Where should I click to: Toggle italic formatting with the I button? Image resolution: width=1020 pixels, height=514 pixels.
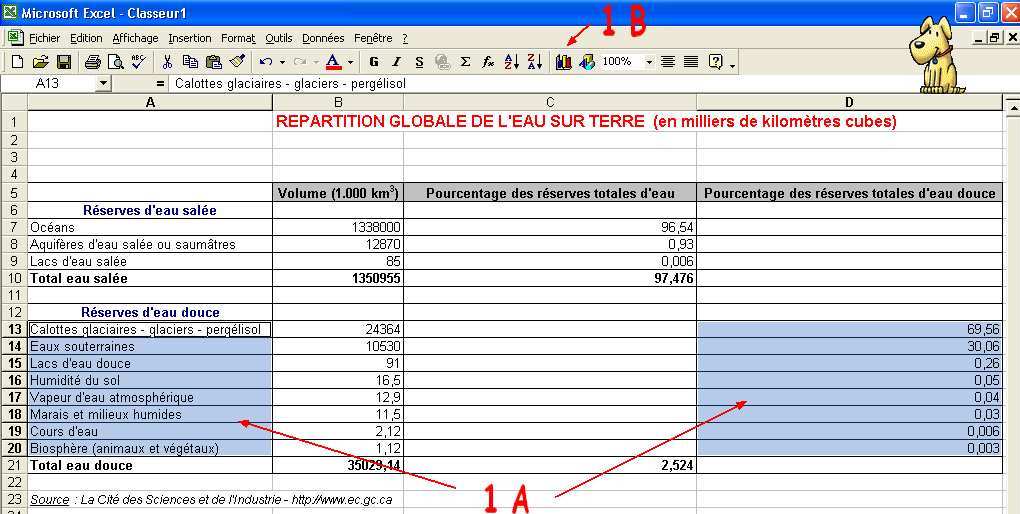click(397, 62)
